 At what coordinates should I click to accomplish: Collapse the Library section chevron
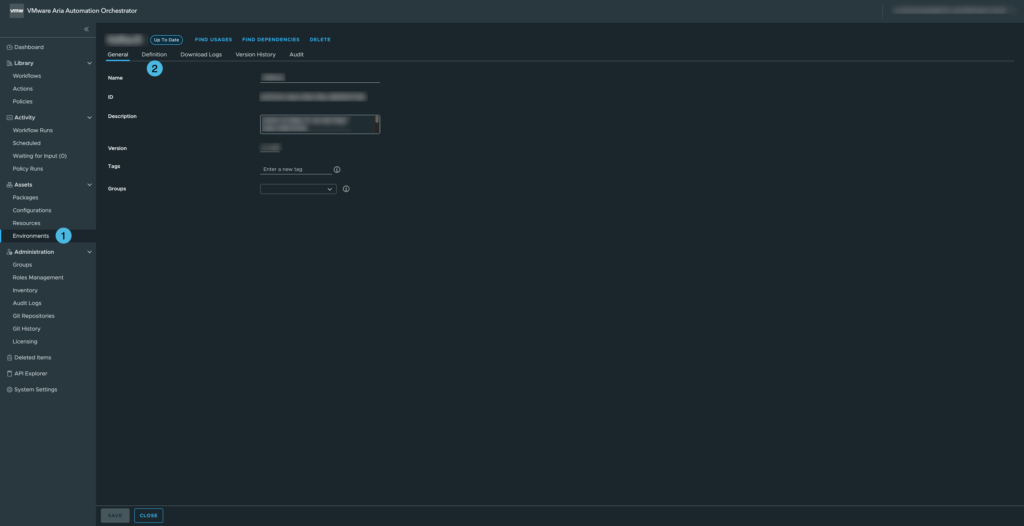click(89, 63)
